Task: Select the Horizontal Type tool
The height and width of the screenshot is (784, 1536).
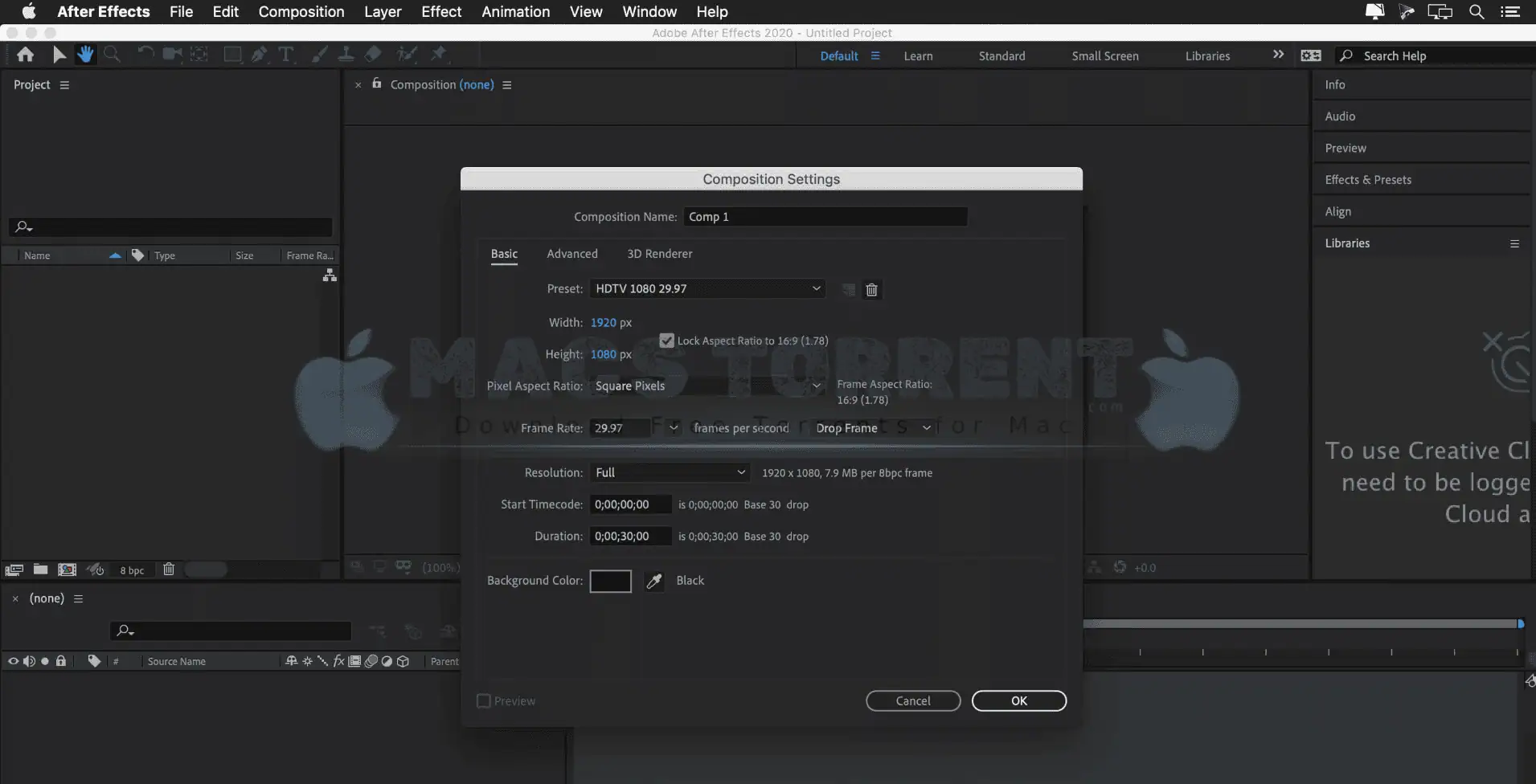Action: tap(285, 54)
